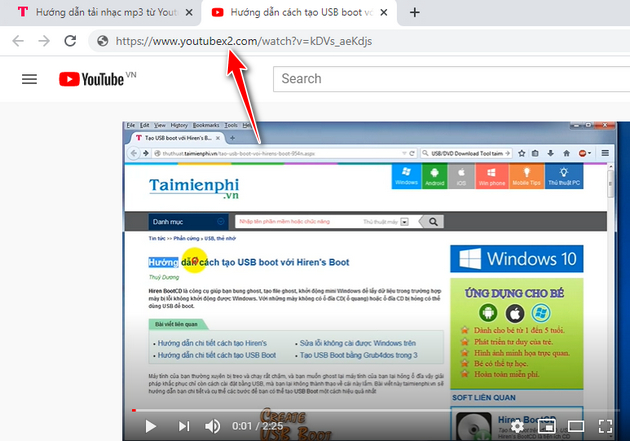Click the Phần cứng breadcrumb link
The image size is (630, 441).
tap(186, 238)
